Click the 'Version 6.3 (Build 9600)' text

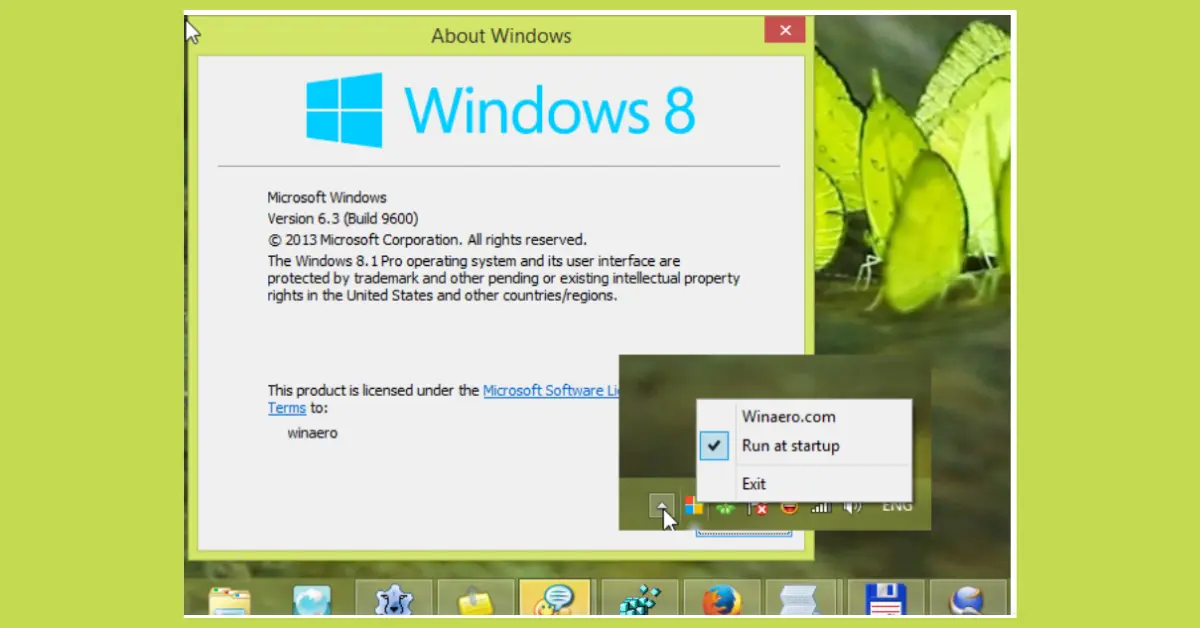click(x=342, y=218)
